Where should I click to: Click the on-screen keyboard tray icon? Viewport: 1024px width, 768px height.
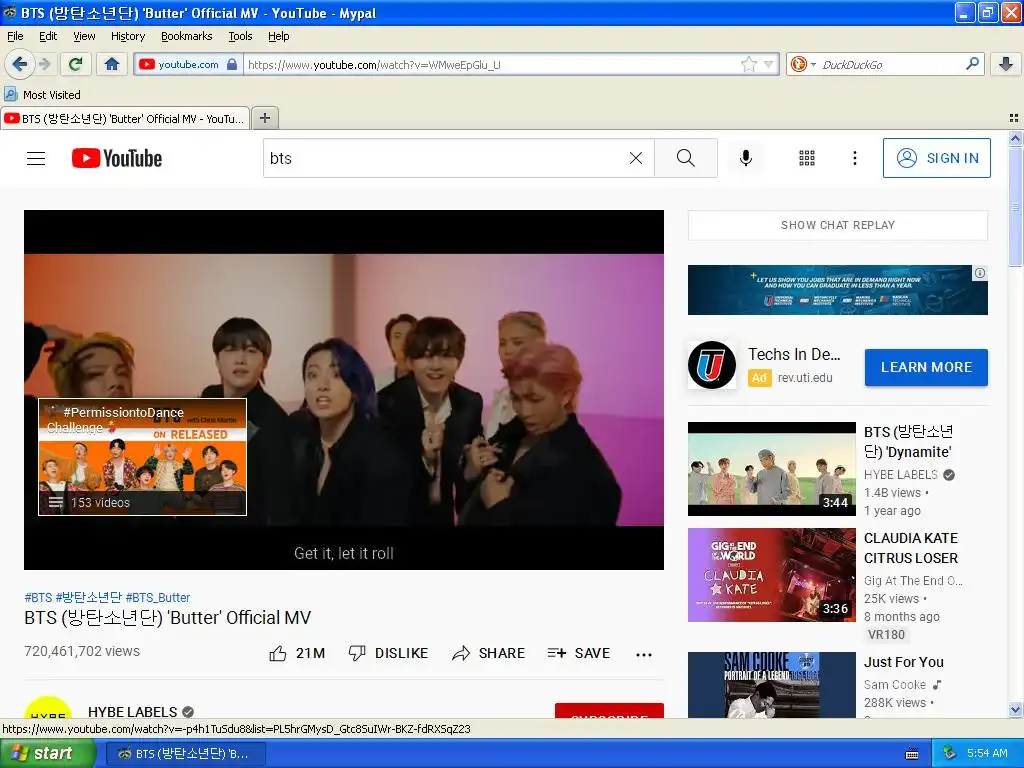click(912, 754)
